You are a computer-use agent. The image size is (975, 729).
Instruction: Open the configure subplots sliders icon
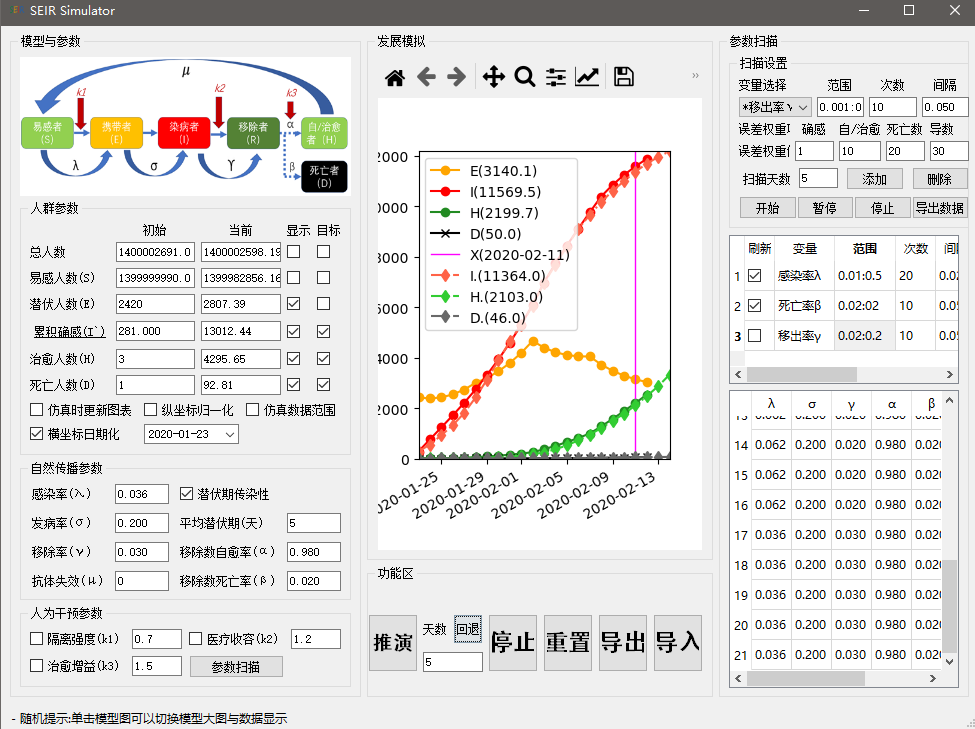[x=556, y=77]
